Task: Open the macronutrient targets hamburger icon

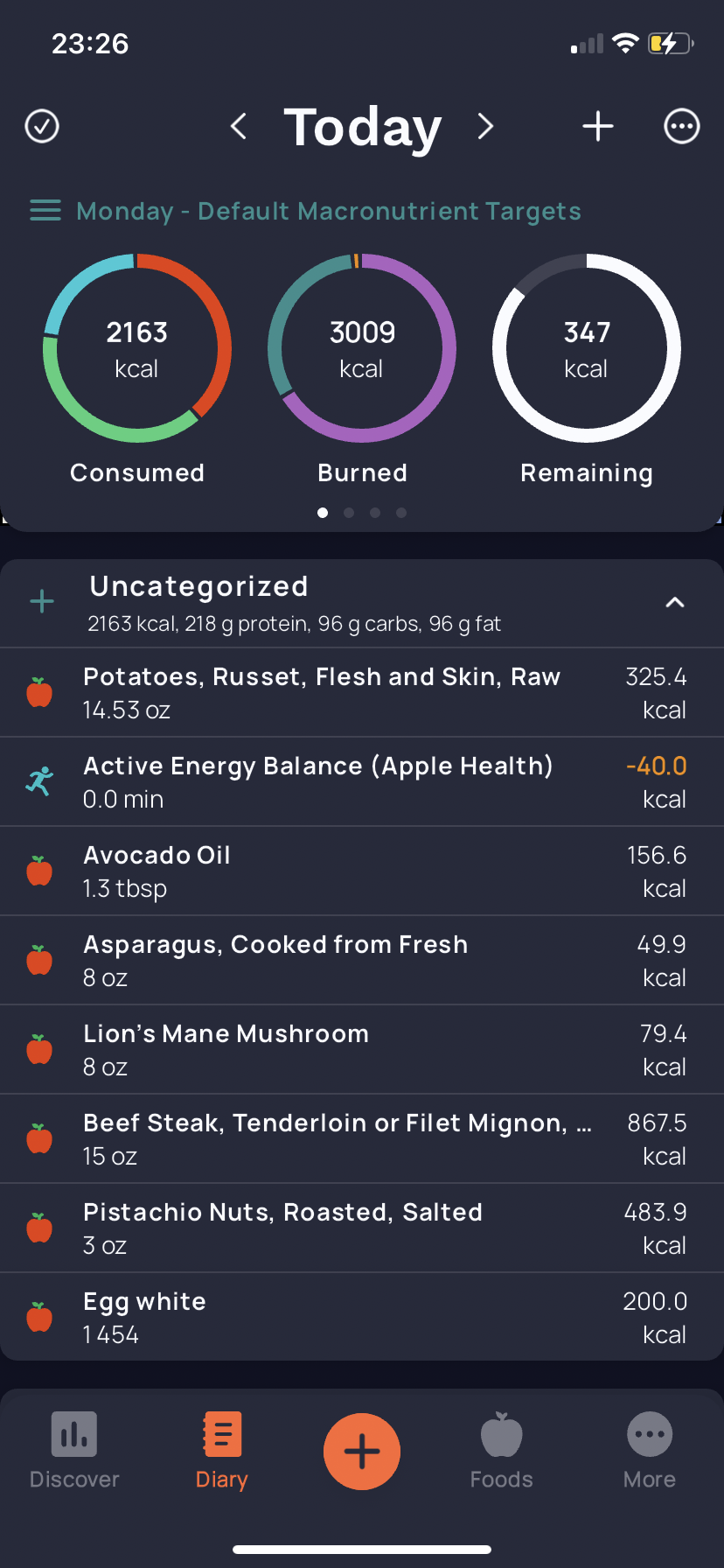Action: point(45,211)
